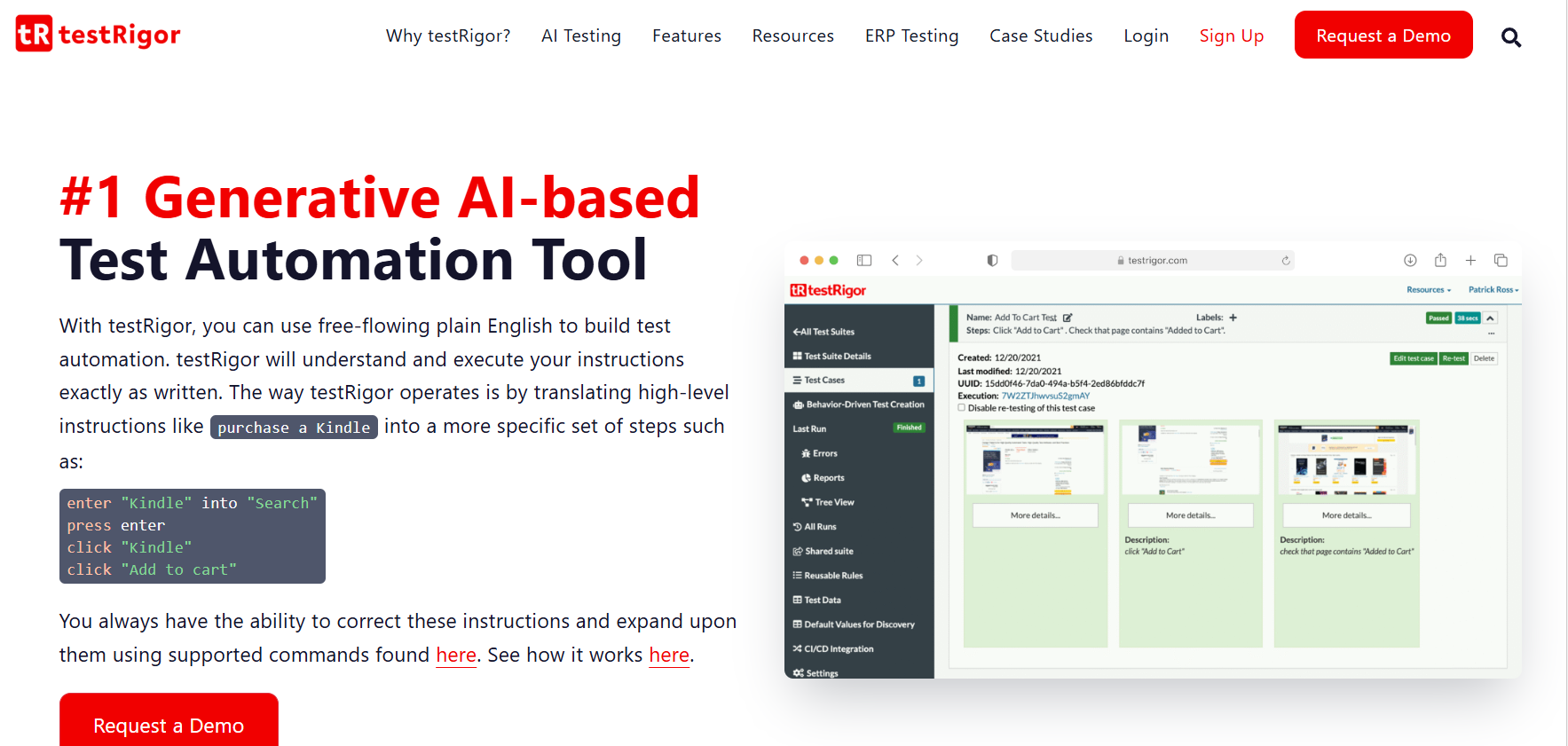Open the Resources navigation item
The image size is (1568, 746).
tap(793, 35)
